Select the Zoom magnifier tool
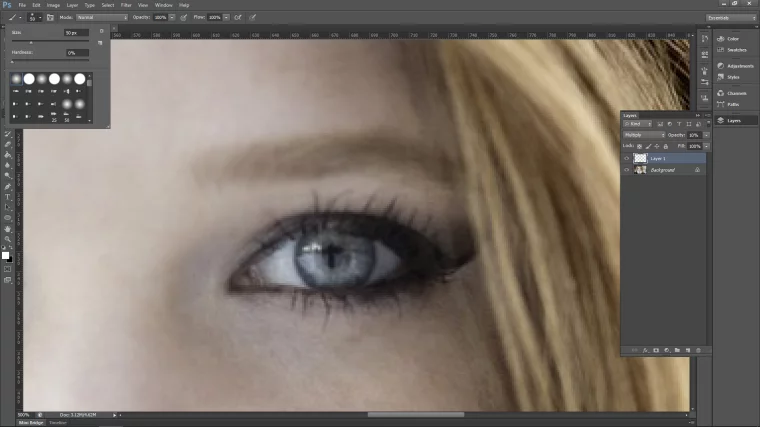The image size is (760, 427). [7, 238]
